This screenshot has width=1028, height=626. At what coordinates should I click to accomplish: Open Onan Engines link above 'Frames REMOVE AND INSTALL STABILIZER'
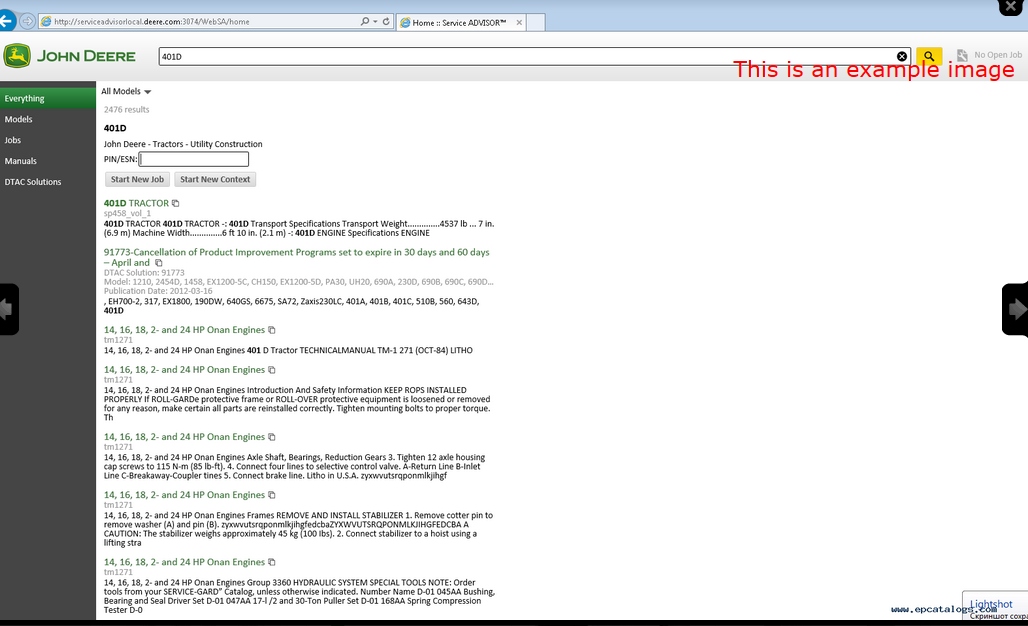pyautogui.click(x=184, y=495)
